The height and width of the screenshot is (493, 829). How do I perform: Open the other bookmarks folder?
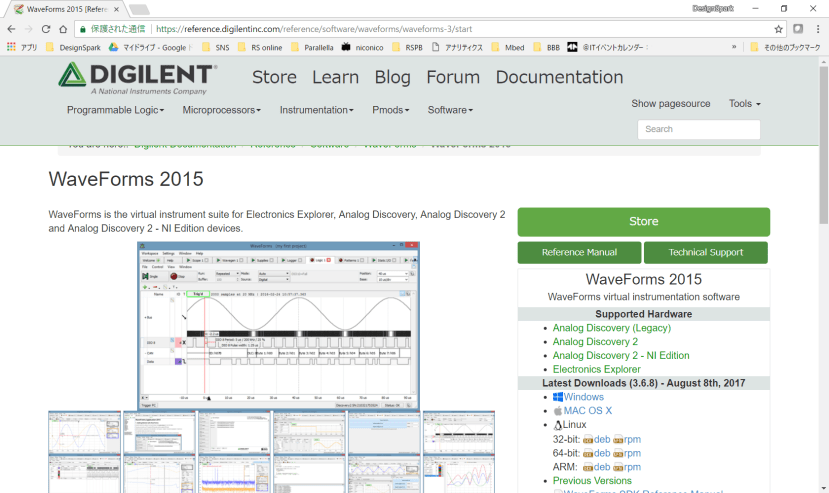point(786,47)
